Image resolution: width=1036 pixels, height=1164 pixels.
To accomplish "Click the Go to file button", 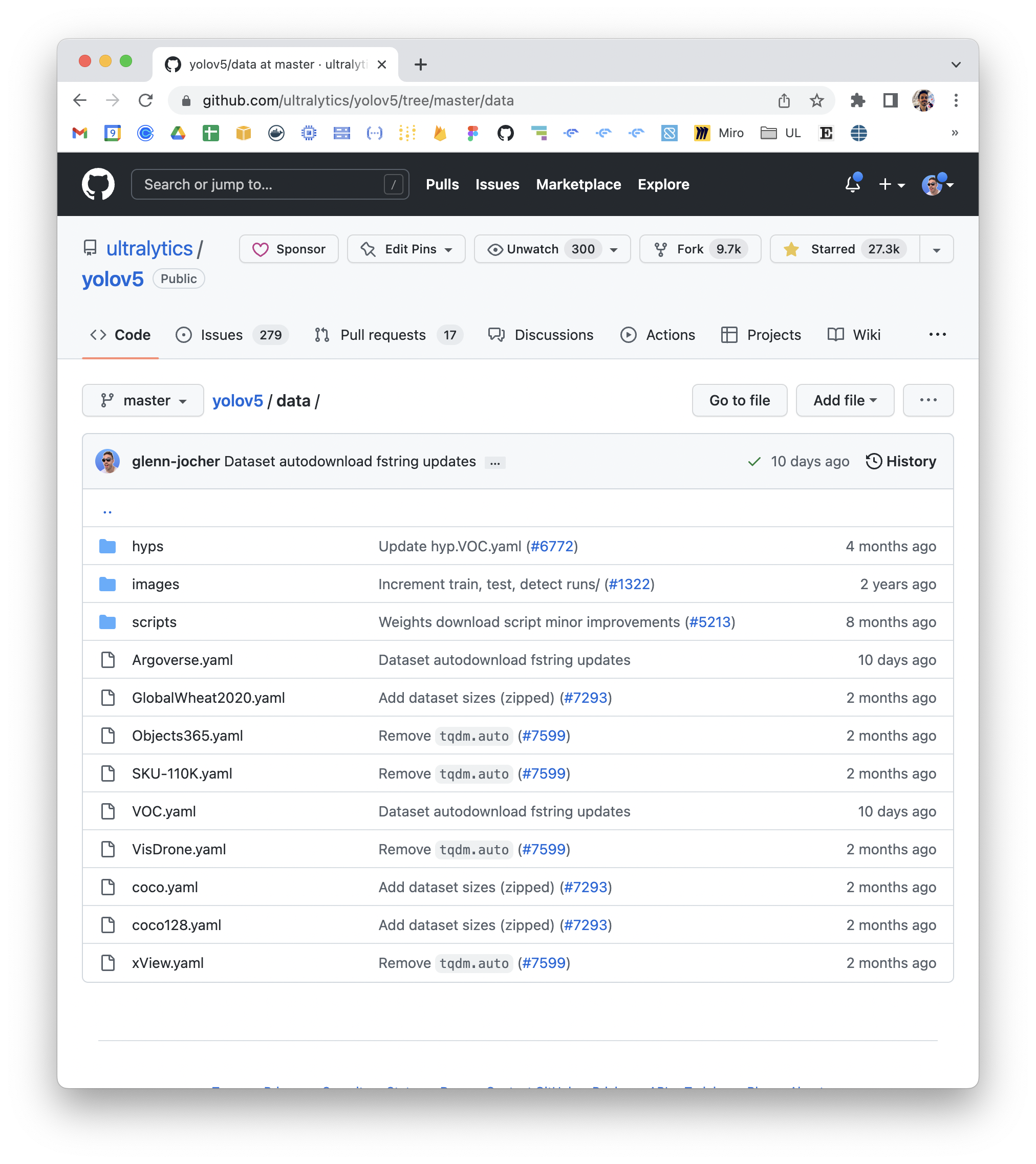I will click(739, 400).
